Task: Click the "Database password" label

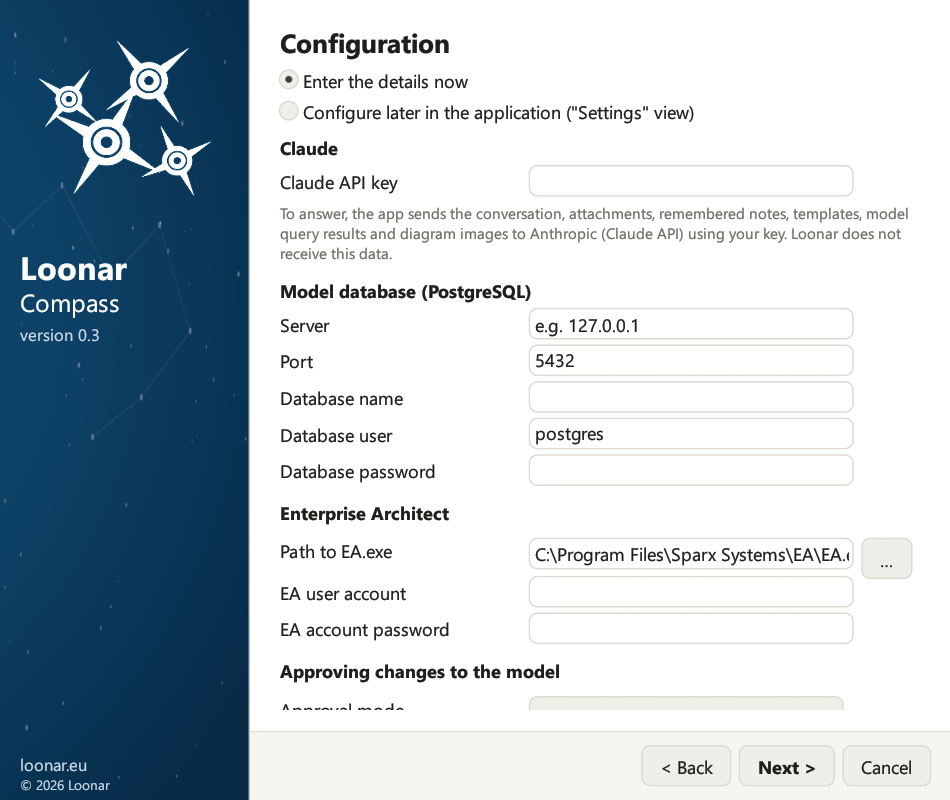Action: click(357, 472)
